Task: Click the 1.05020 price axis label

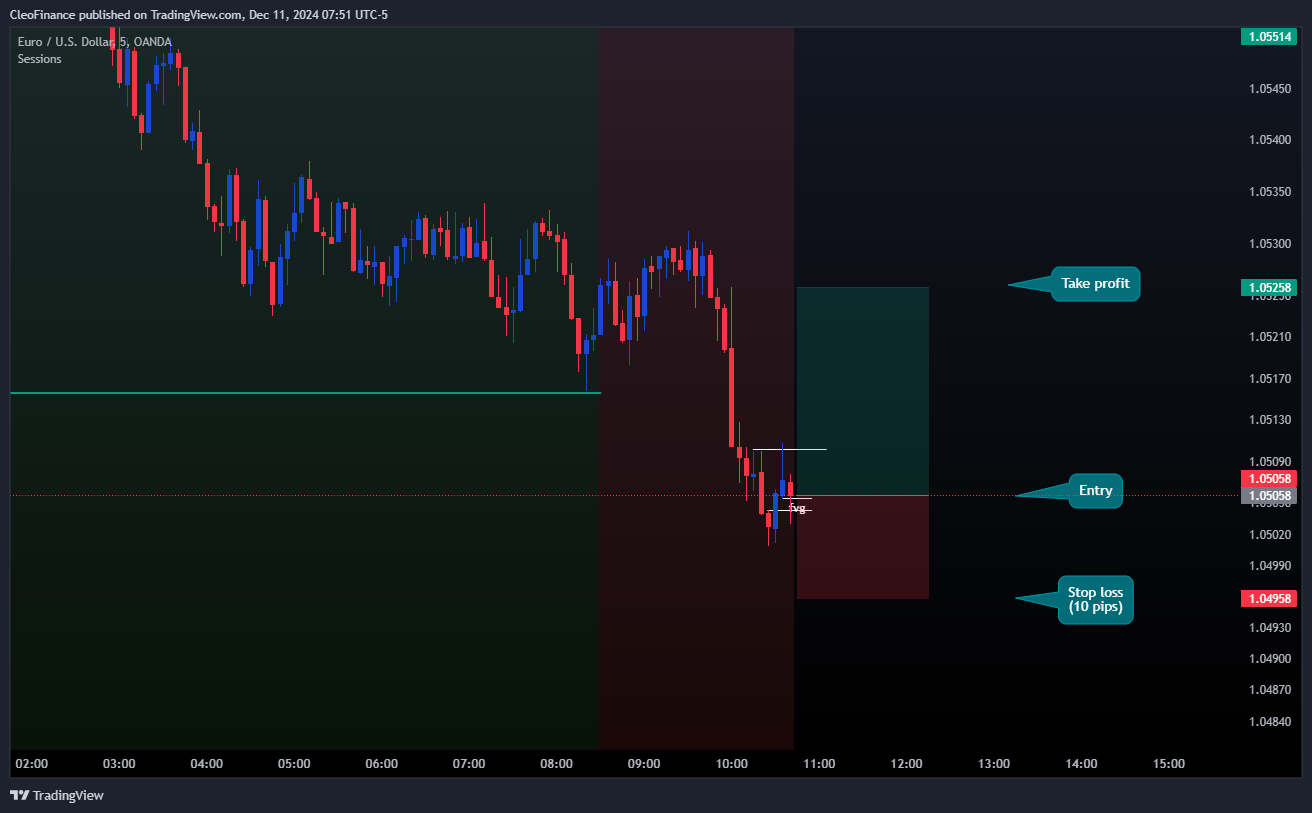Action: (1269, 535)
